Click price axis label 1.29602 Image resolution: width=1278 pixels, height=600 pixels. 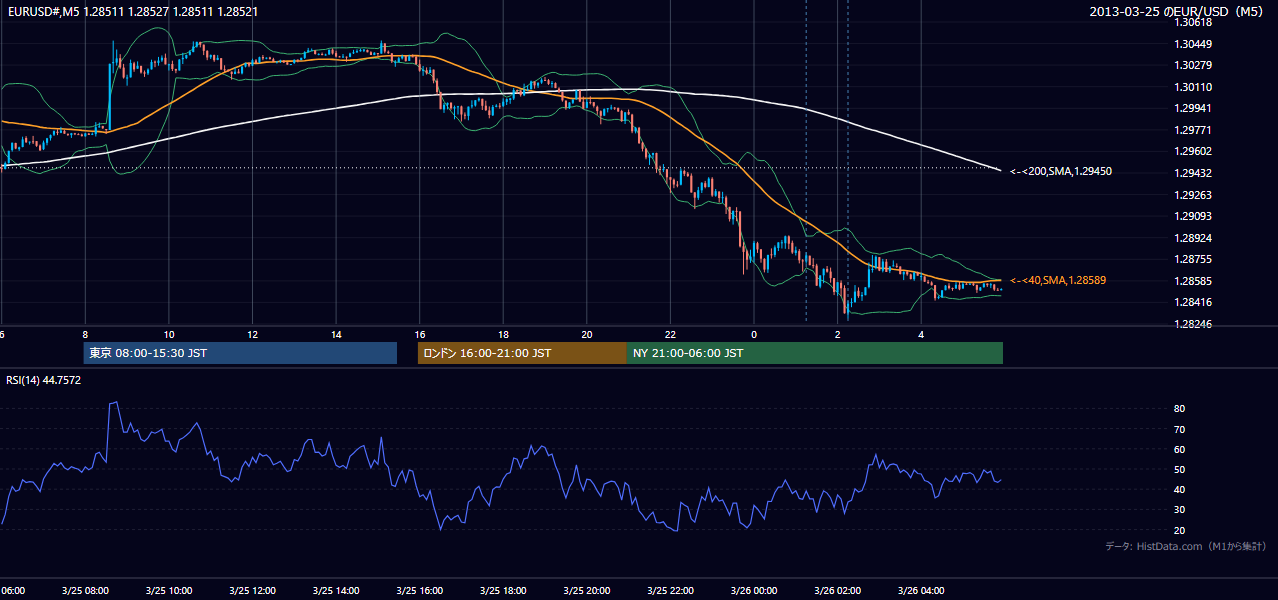tap(1194, 151)
